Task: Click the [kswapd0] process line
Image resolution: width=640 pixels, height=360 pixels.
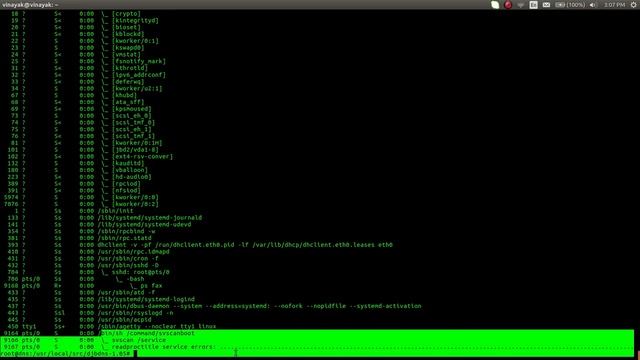Action: pyautogui.click(x=78, y=48)
